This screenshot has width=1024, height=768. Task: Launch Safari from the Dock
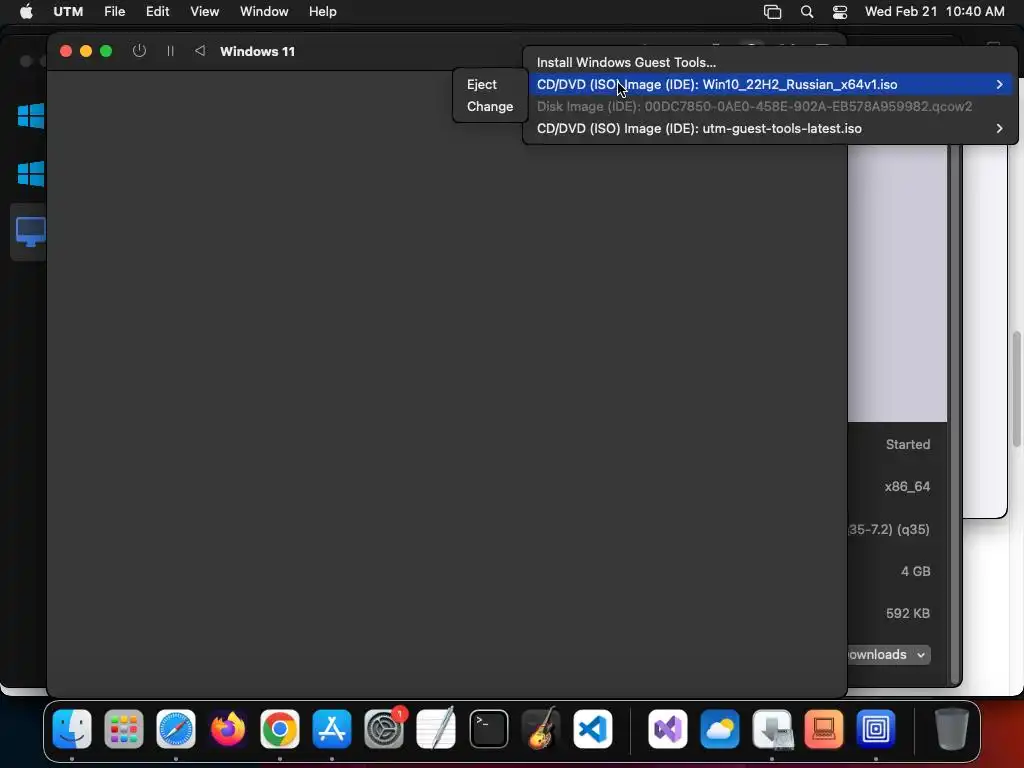pyautogui.click(x=176, y=729)
